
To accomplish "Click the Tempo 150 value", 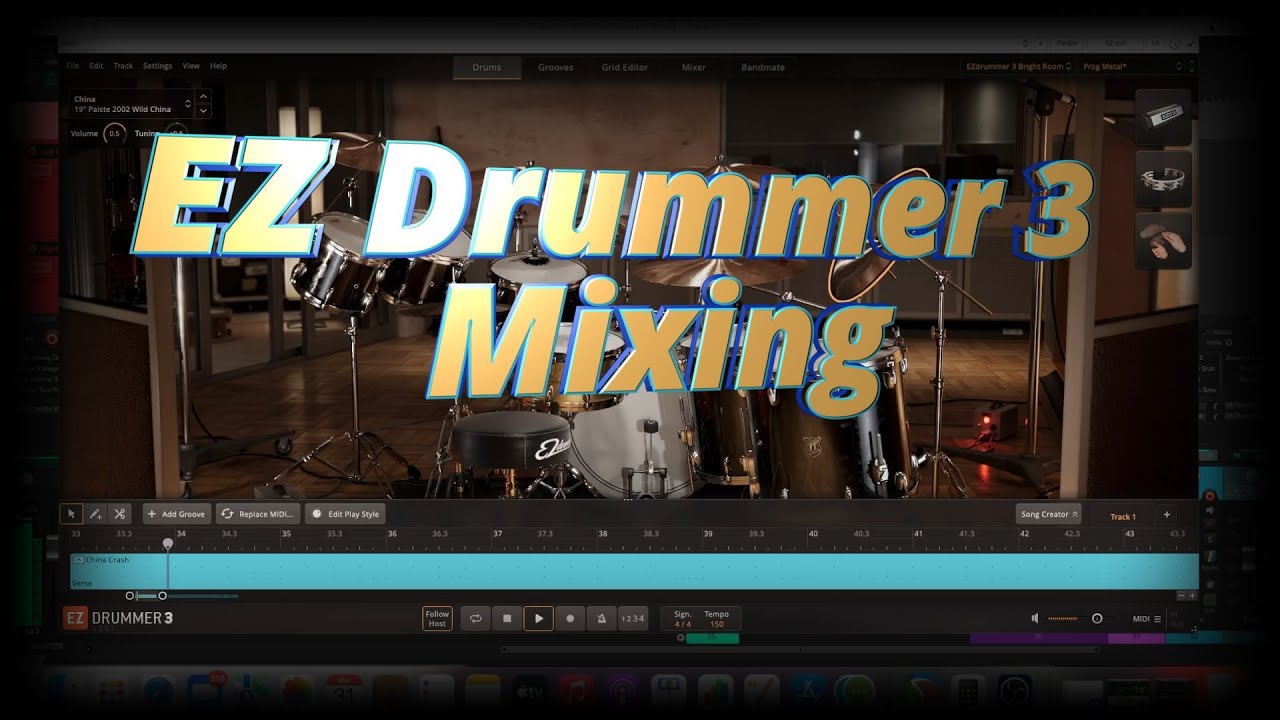I will coord(717,624).
